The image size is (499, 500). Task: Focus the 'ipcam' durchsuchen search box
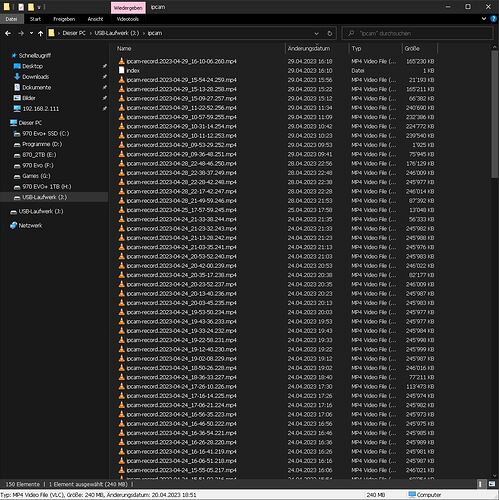(417, 33)
